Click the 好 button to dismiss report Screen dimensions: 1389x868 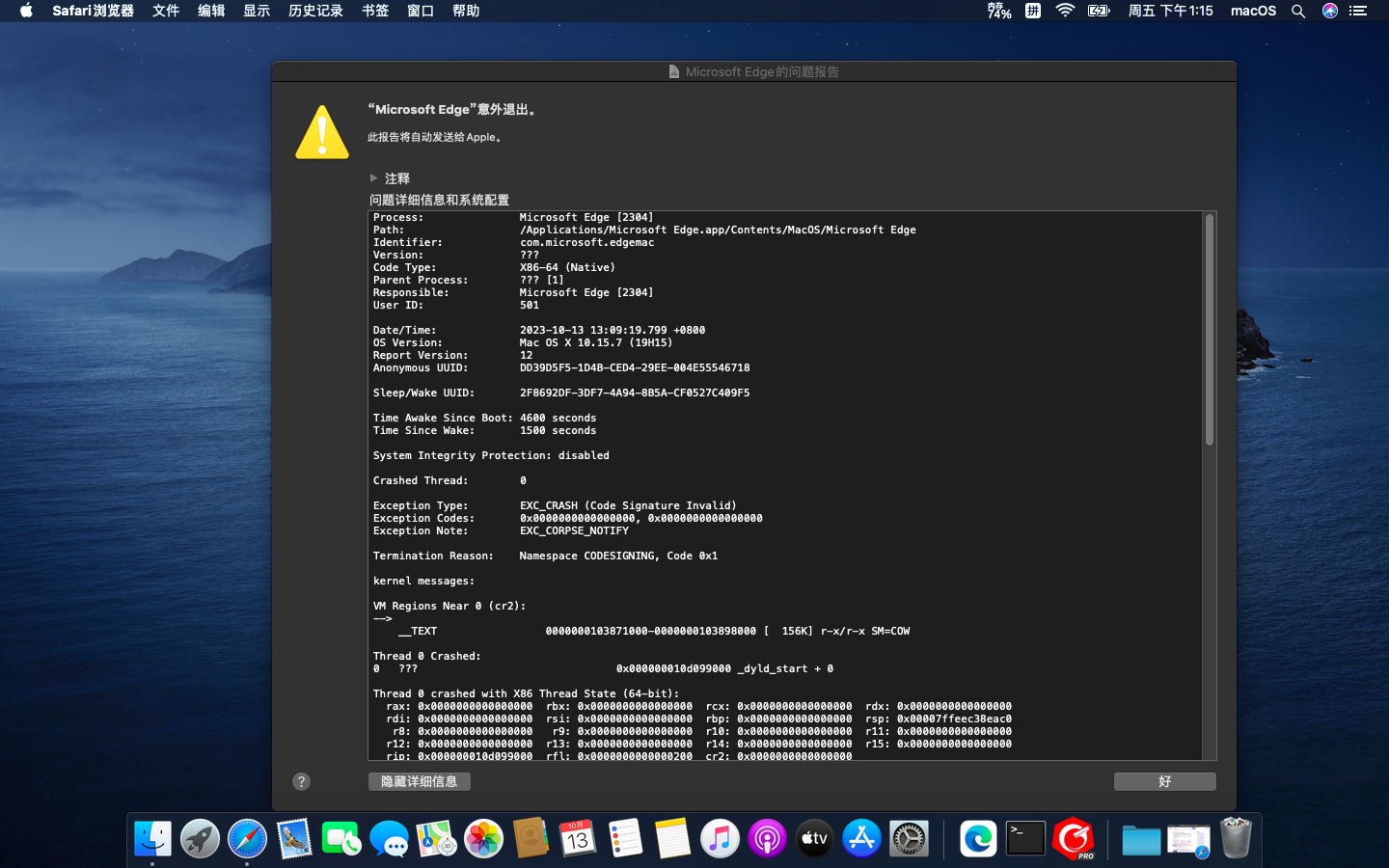click(1164, 781)
